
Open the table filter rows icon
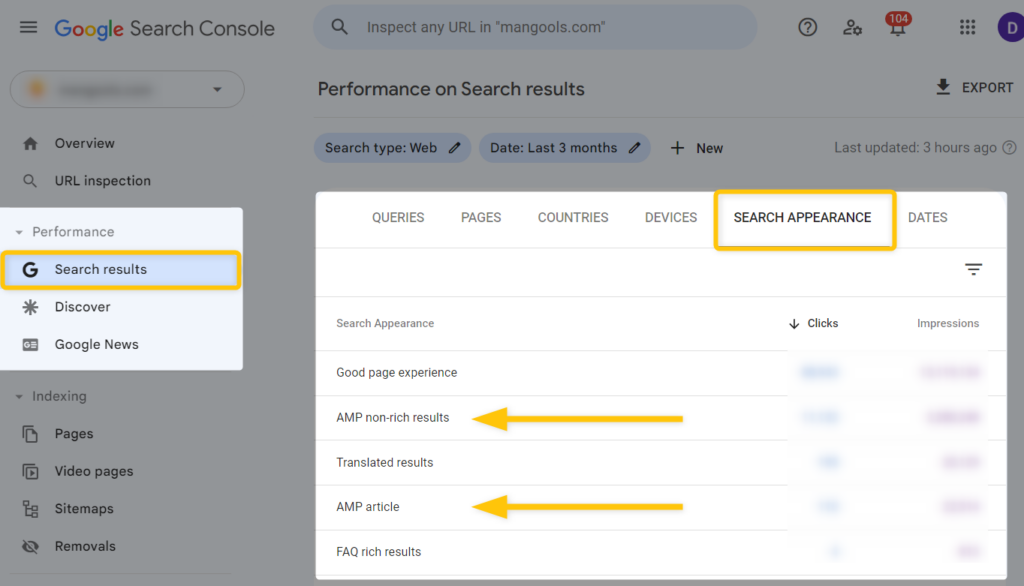coord(974,269)
